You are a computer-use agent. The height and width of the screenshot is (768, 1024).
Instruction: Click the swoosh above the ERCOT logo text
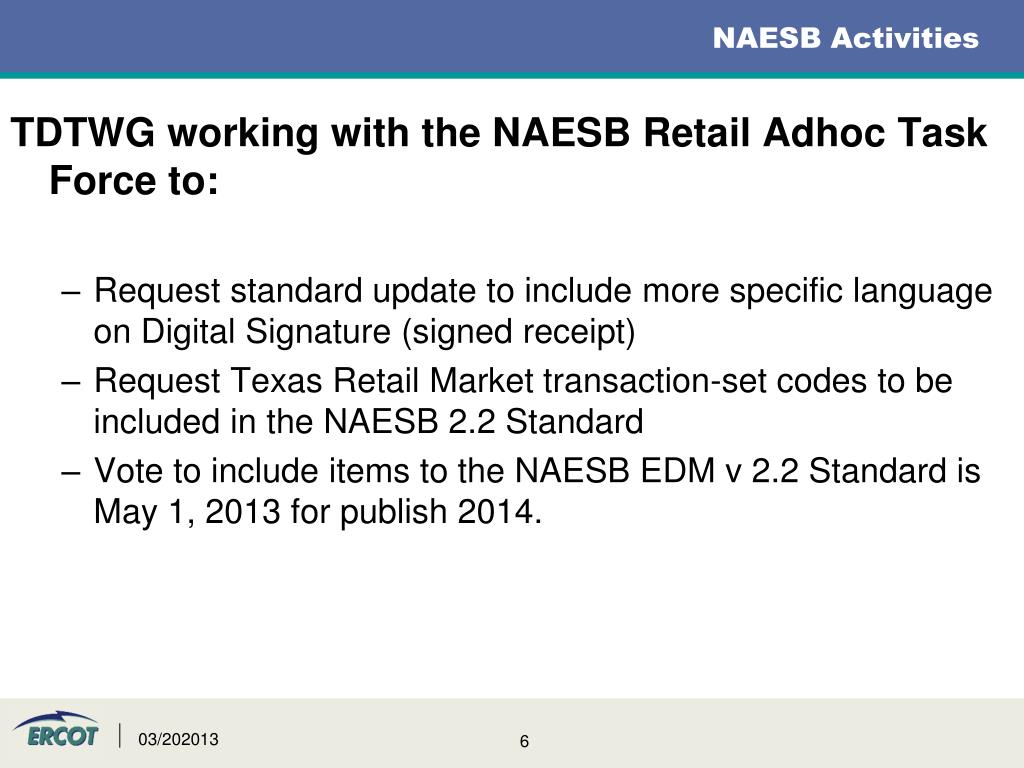[57, 718]
